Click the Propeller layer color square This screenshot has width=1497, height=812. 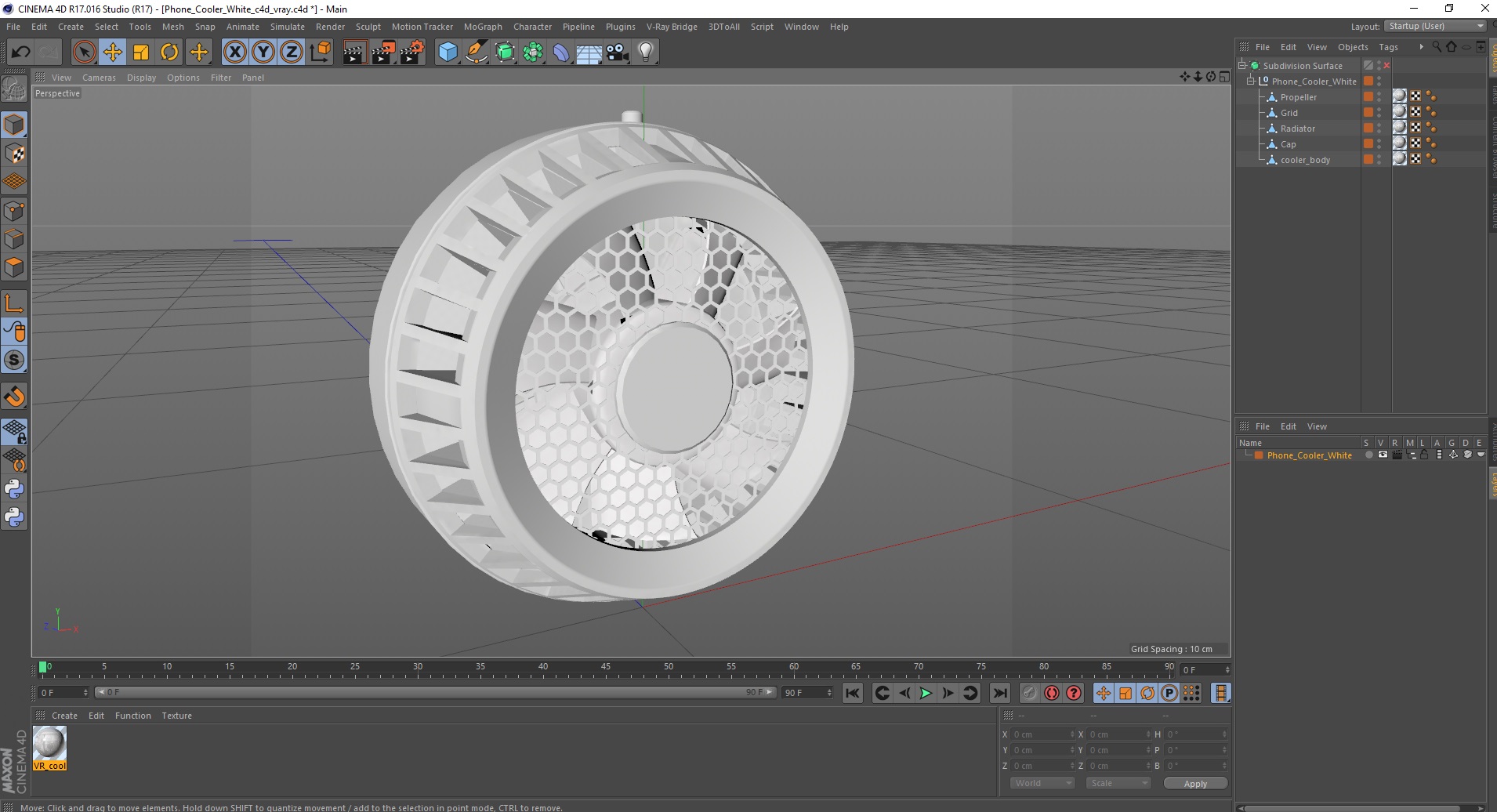point(1368,97)
